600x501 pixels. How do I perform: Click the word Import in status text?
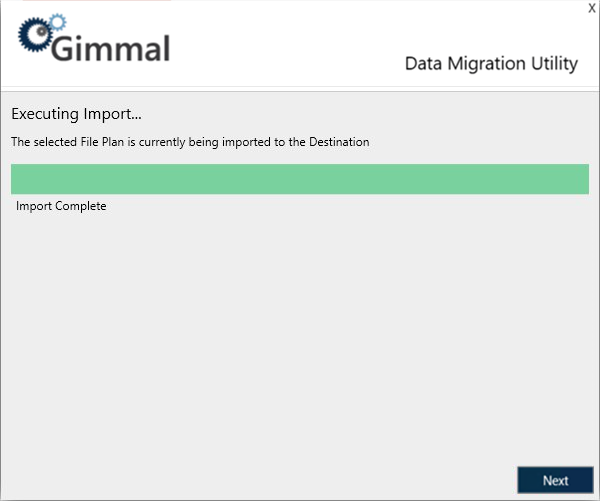click(34, 206)
